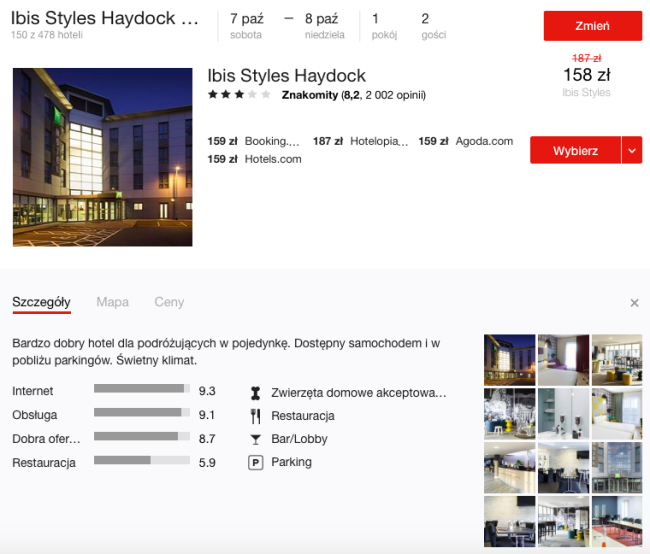
Task: Open the black-and-white mural lobby thumbnail
Action: tap(509, 414)
